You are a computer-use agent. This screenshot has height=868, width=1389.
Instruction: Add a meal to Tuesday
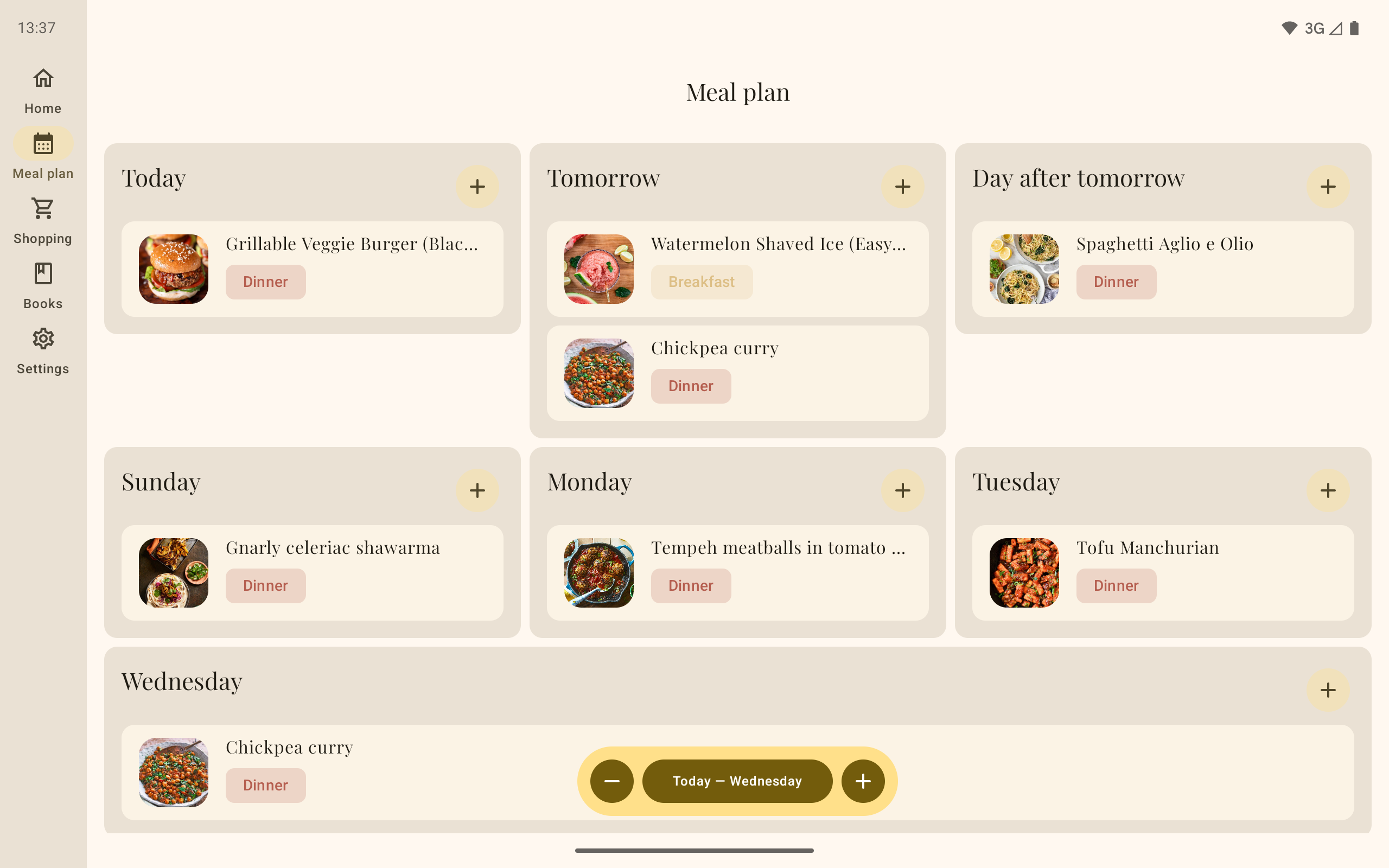[1328, 490]
